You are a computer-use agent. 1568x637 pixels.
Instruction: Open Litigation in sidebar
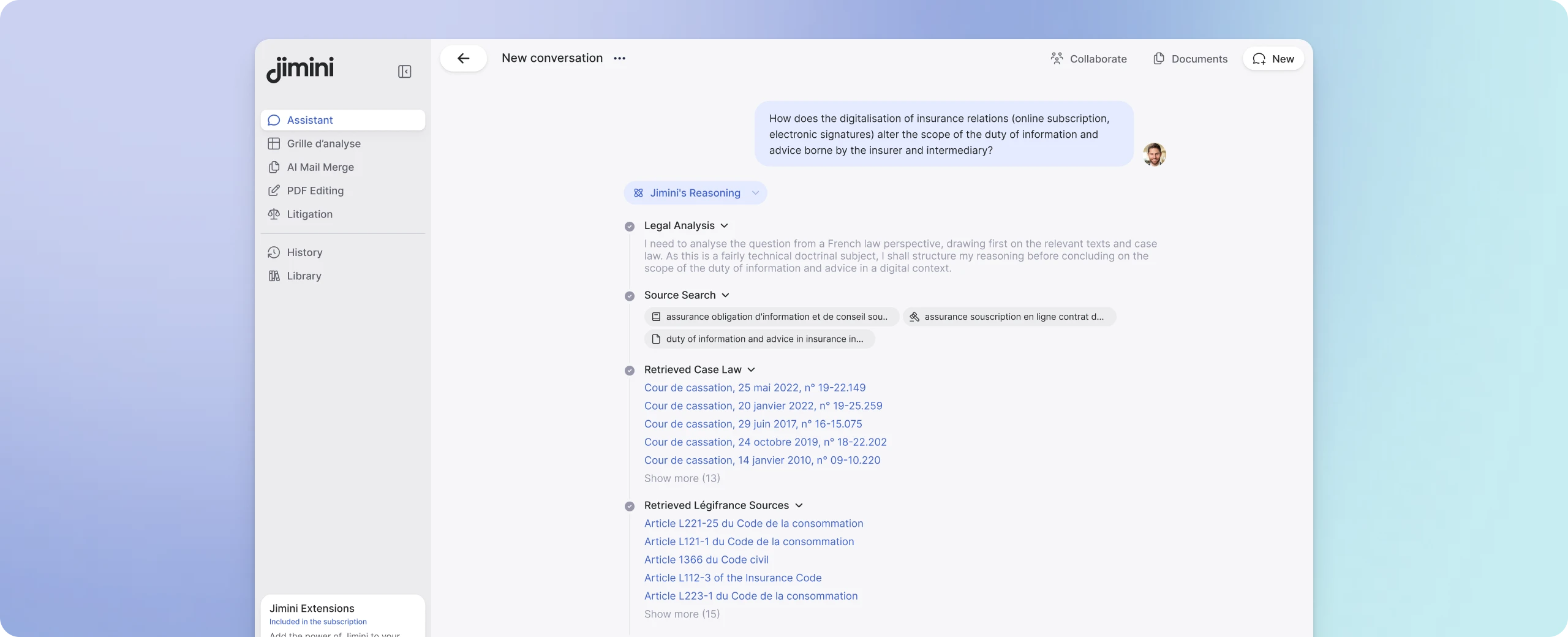(343, 214)
